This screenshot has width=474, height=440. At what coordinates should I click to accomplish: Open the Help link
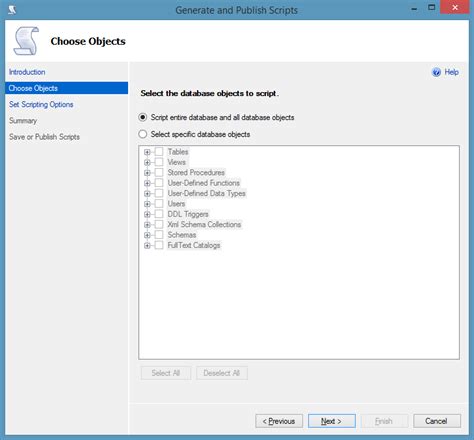click(451, 72)
